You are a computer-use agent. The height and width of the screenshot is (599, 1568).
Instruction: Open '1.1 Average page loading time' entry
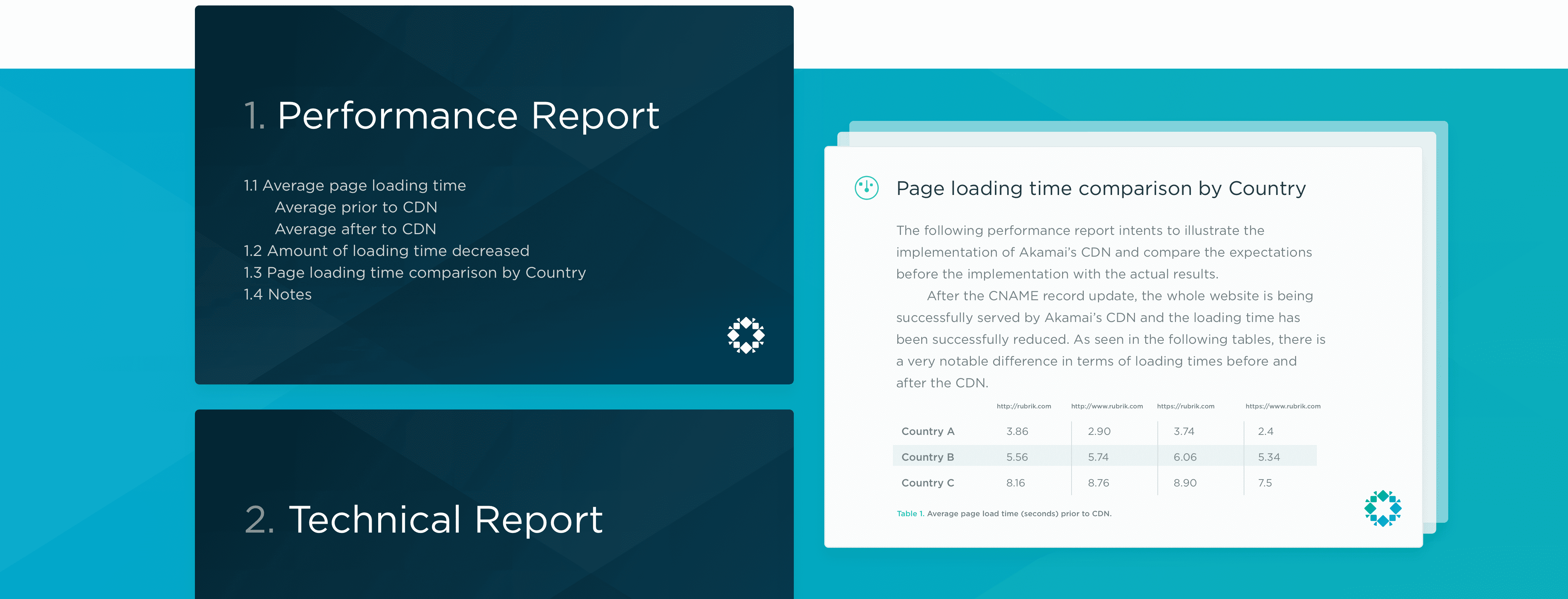[x=355, y=185]
